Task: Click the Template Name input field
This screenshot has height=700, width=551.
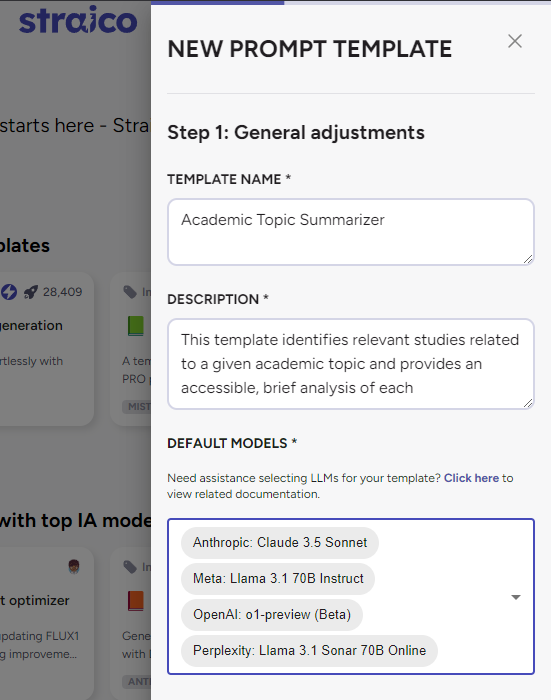Action: (x=351, y=232)
